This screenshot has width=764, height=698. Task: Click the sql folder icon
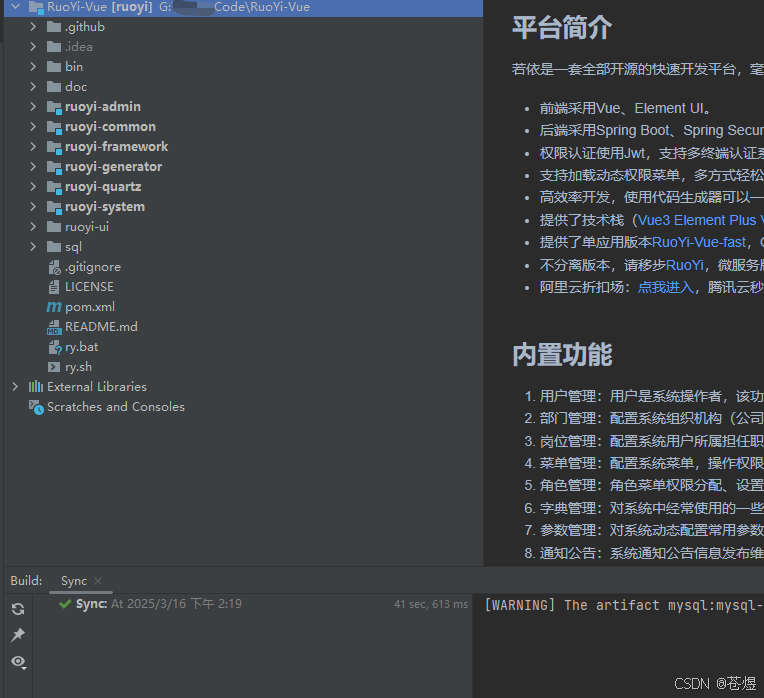tap(54, 246)
